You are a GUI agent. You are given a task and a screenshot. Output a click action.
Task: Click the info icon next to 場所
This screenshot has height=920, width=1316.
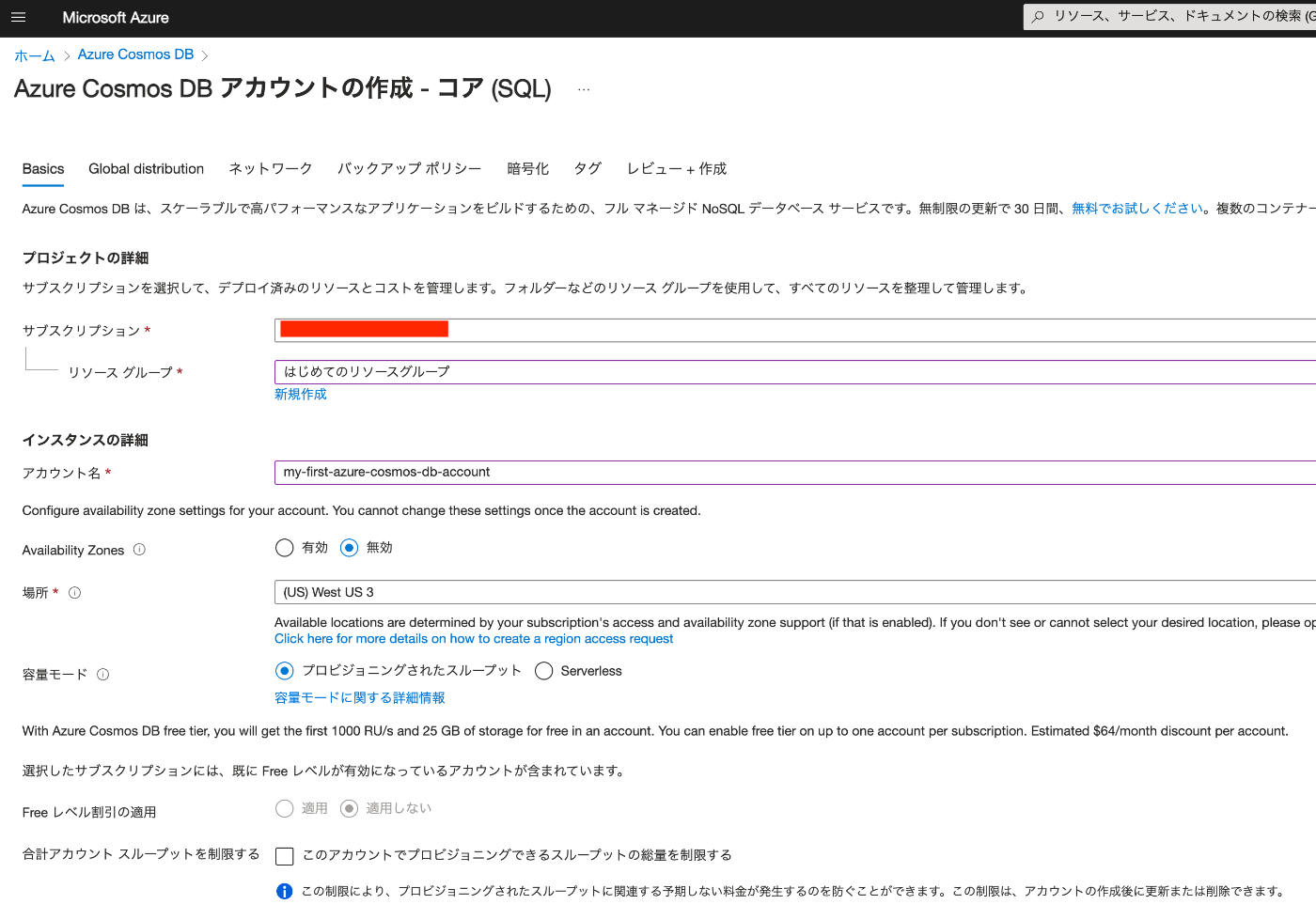75,593
